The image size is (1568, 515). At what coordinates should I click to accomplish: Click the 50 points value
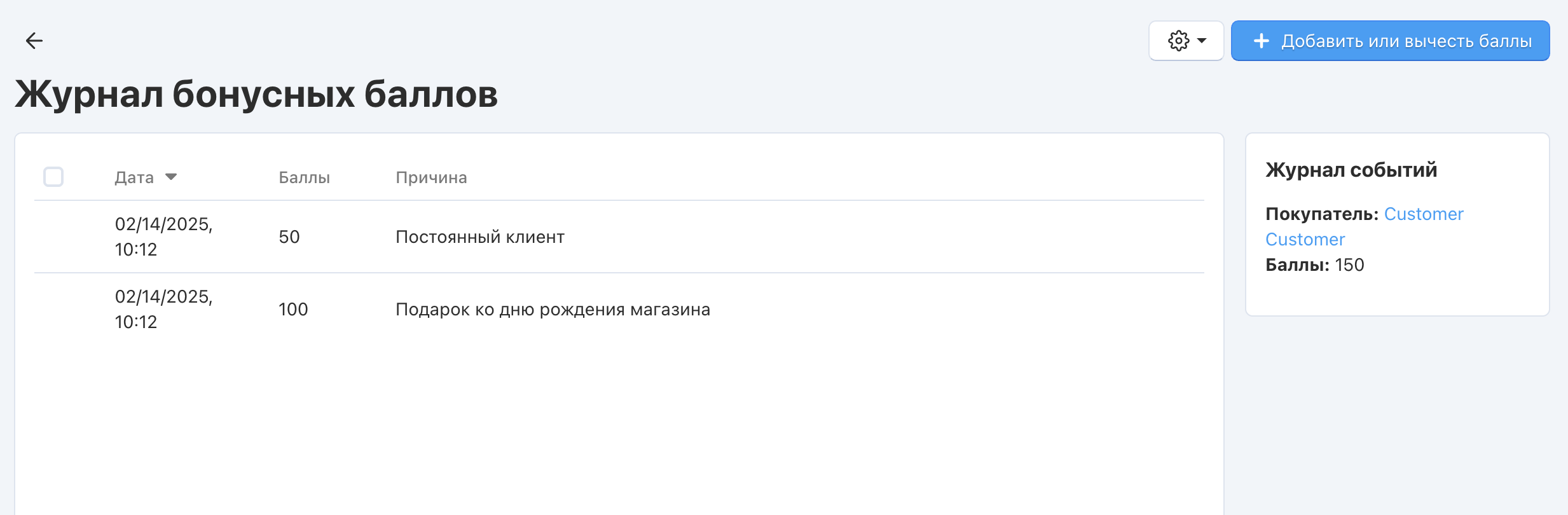[289, 237]
